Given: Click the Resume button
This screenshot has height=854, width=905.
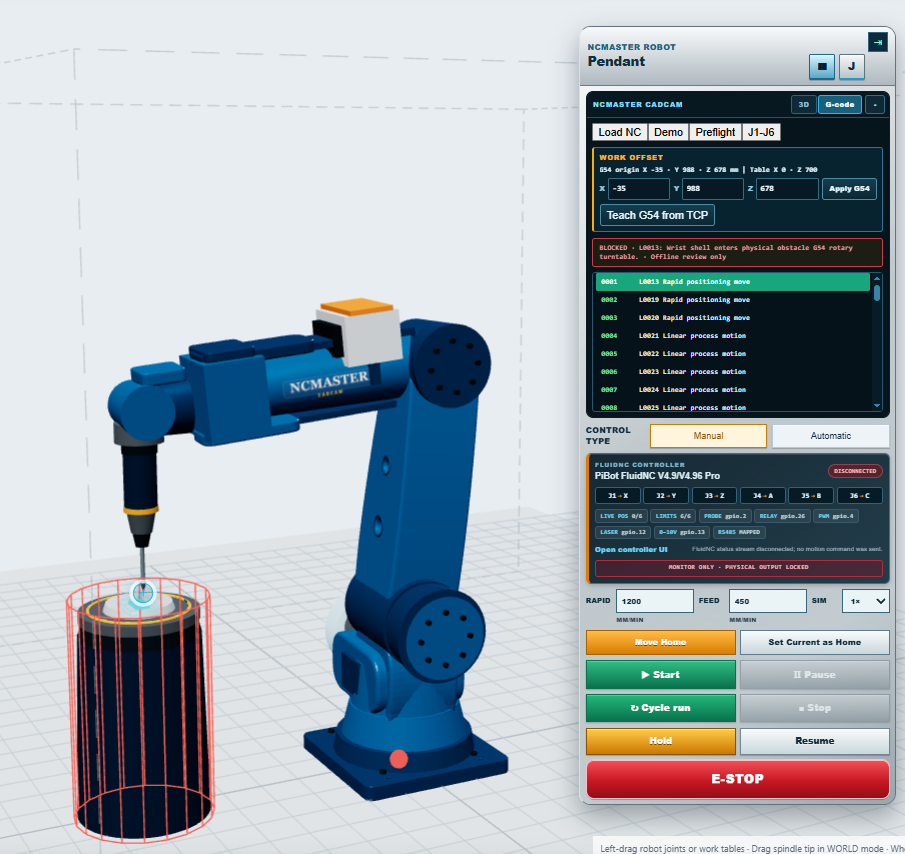Looking at the screenshot, I should [814, 741].
